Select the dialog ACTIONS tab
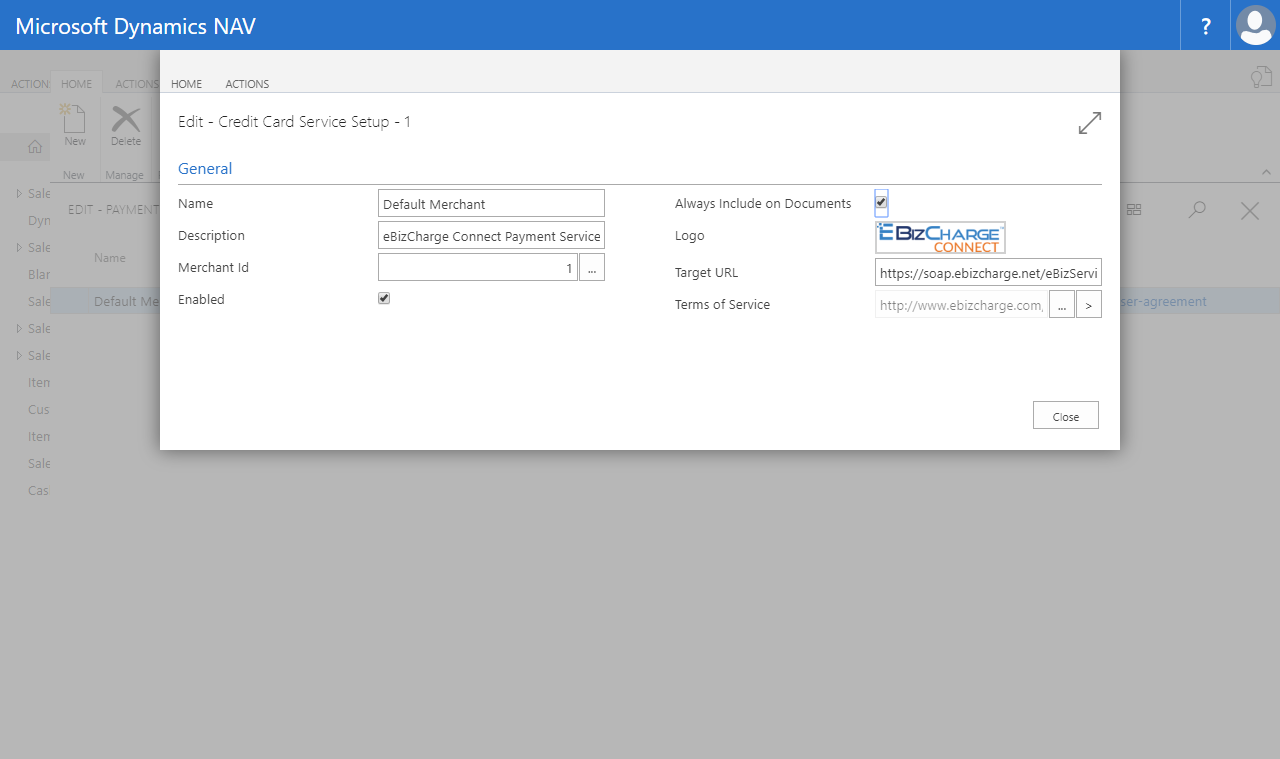This screenshot has width=1280, height=759. coord(247,84)
